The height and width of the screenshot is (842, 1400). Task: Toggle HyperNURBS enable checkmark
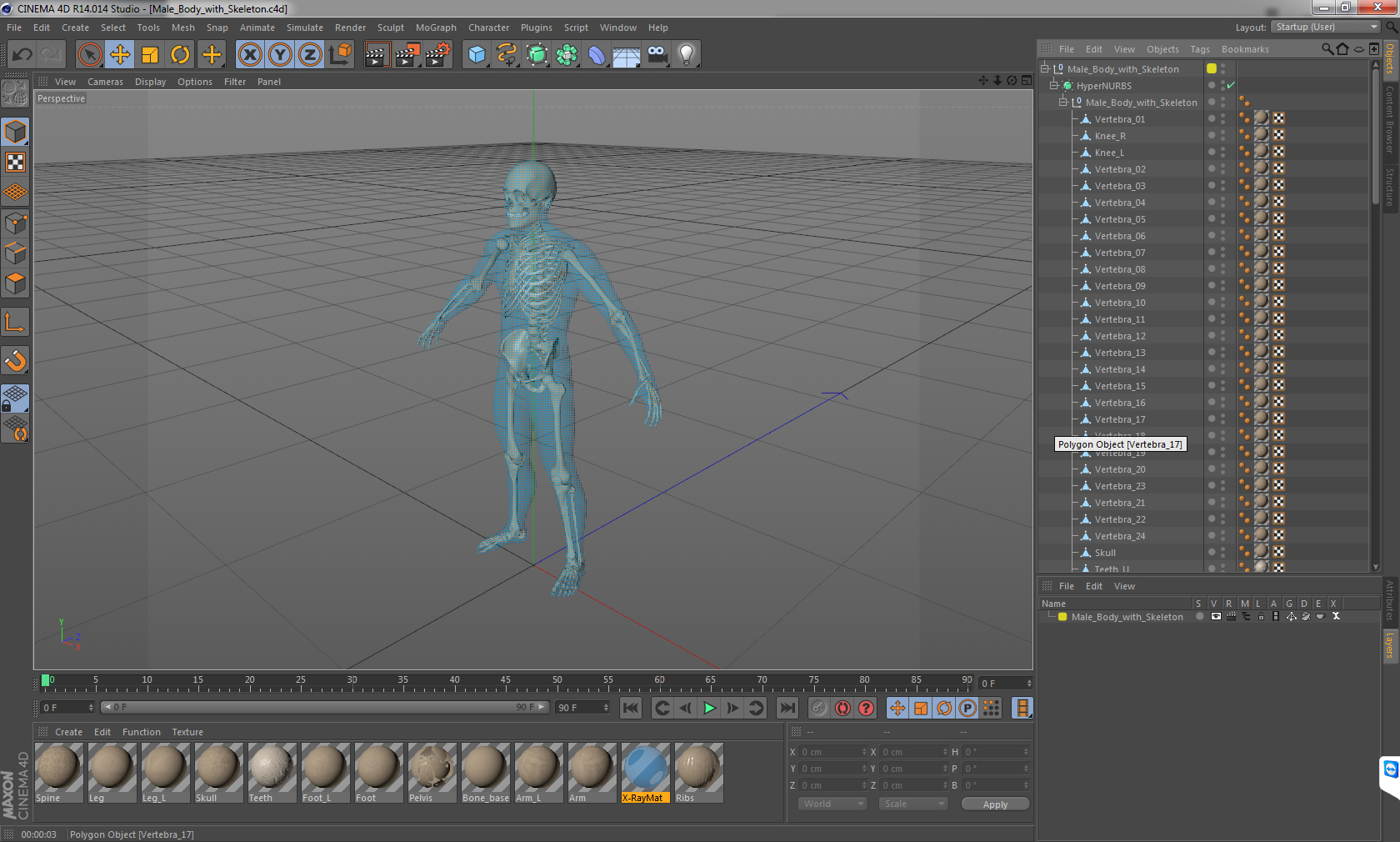1231,86
